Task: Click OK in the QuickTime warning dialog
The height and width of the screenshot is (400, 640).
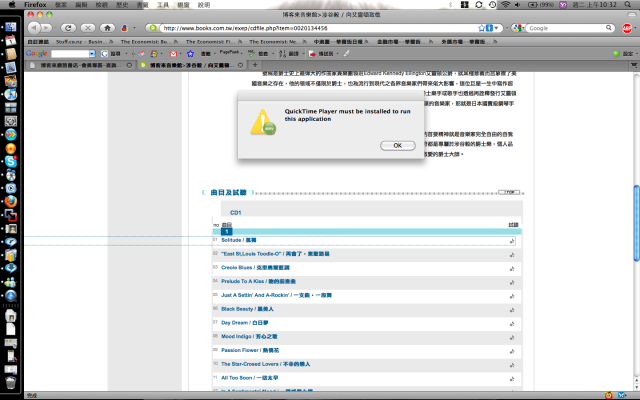Action: pos(398,146)
